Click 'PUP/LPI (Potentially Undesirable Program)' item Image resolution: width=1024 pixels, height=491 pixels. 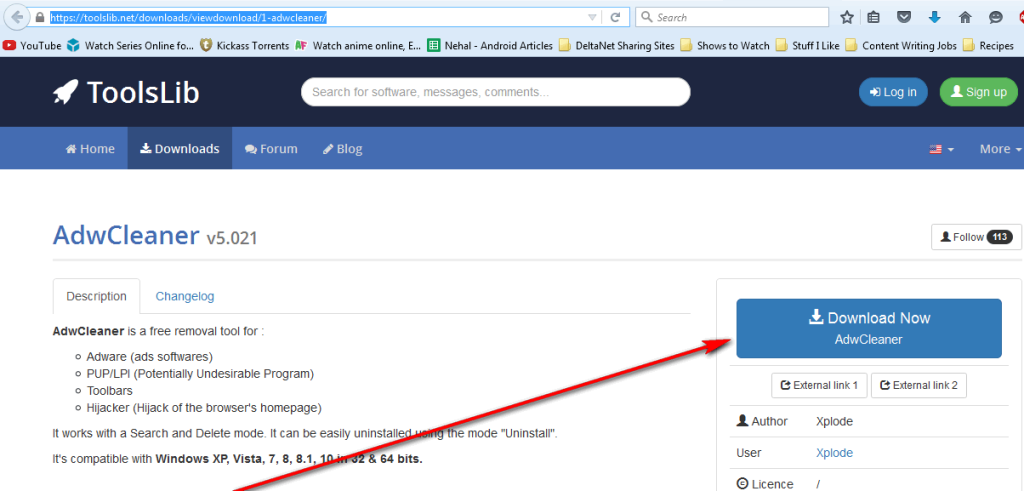tap(200, 374)
